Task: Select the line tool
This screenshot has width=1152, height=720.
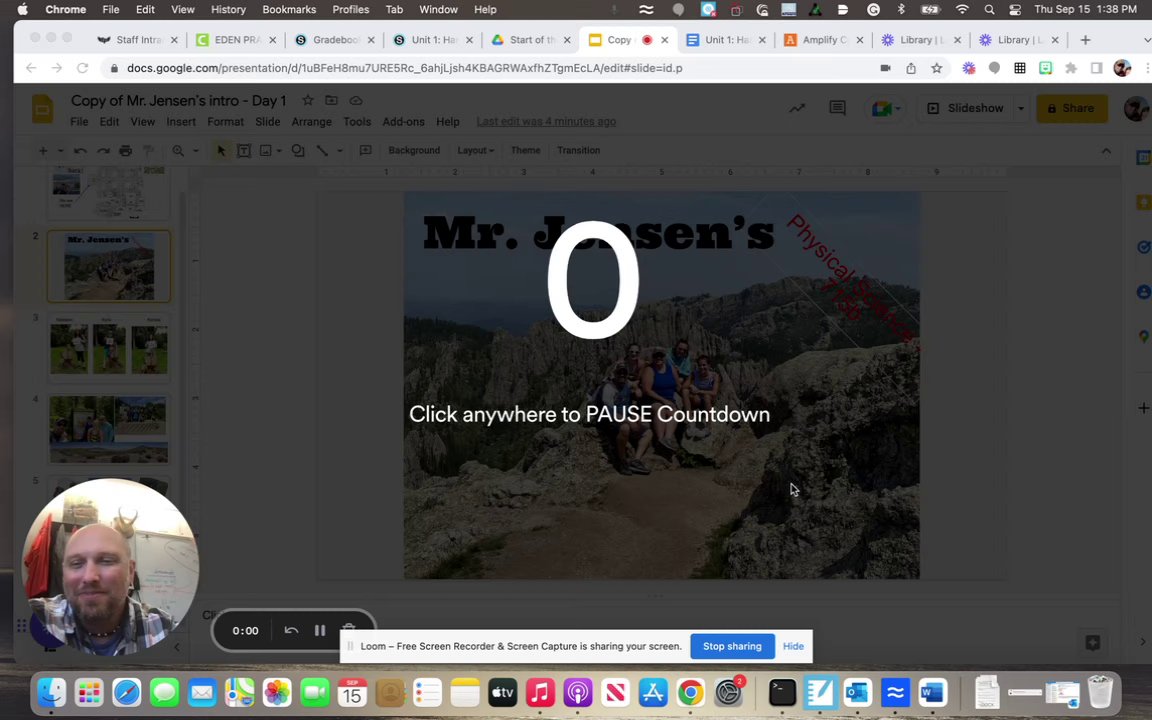Action: pyautogui.click(x=322, y=151)
